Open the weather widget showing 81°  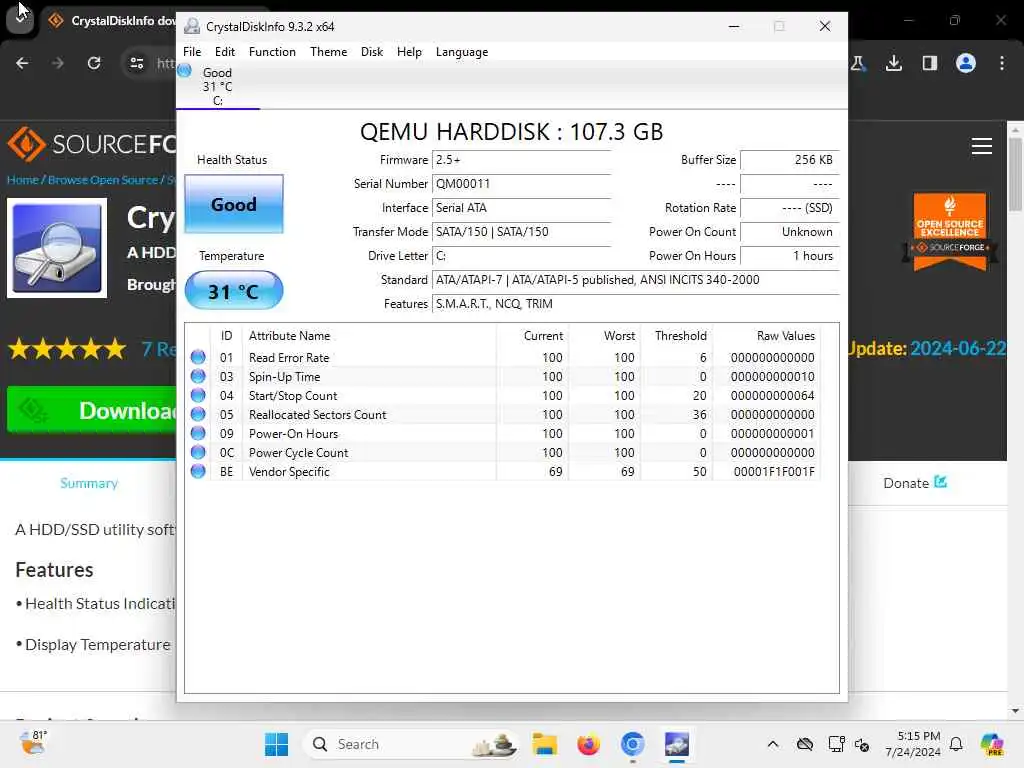(x=33, y=743)
